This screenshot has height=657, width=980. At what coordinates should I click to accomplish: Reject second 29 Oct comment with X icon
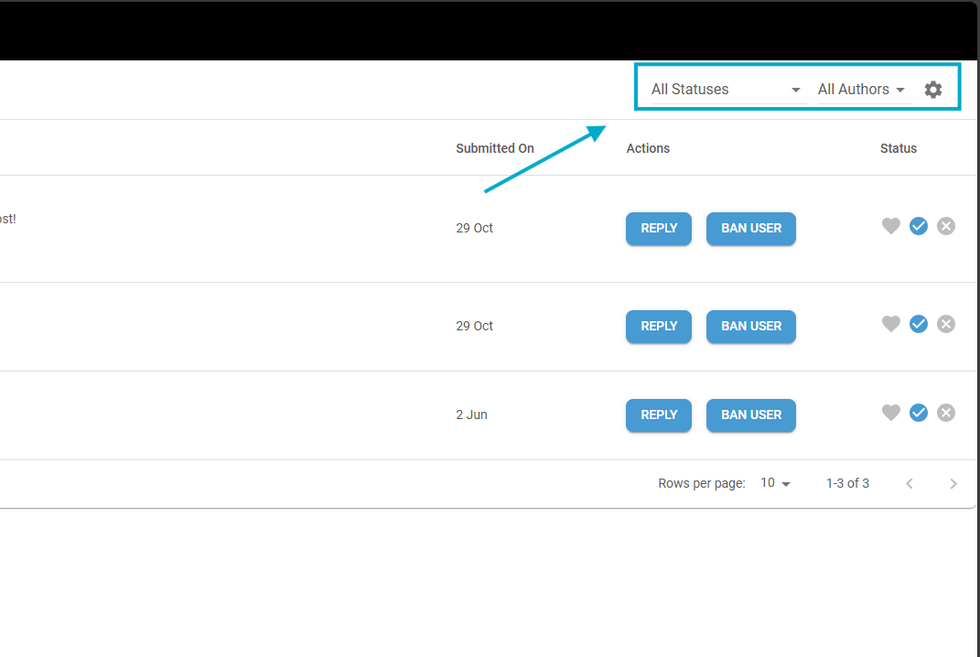946,324
